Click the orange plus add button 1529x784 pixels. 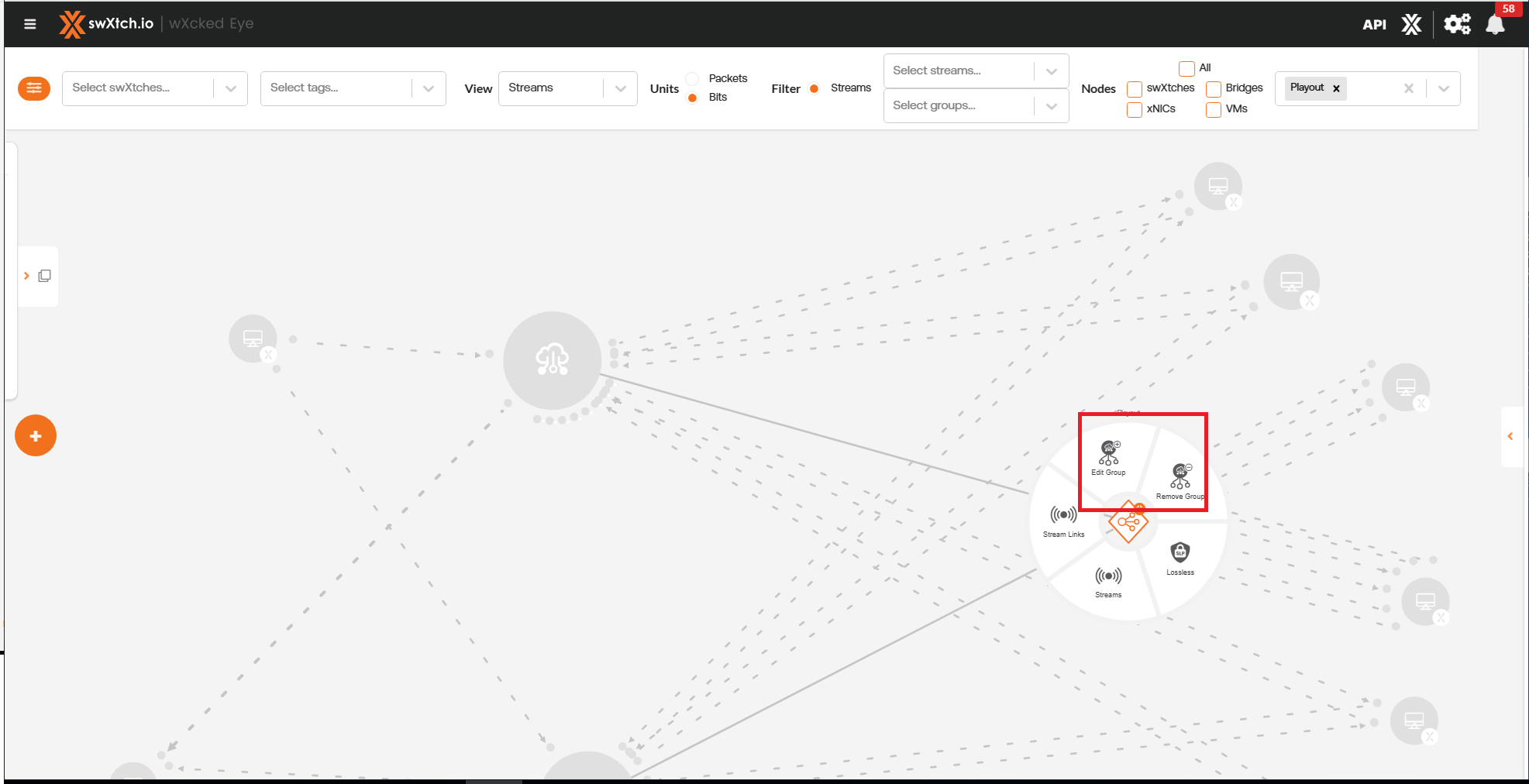[x=36, y=435]
